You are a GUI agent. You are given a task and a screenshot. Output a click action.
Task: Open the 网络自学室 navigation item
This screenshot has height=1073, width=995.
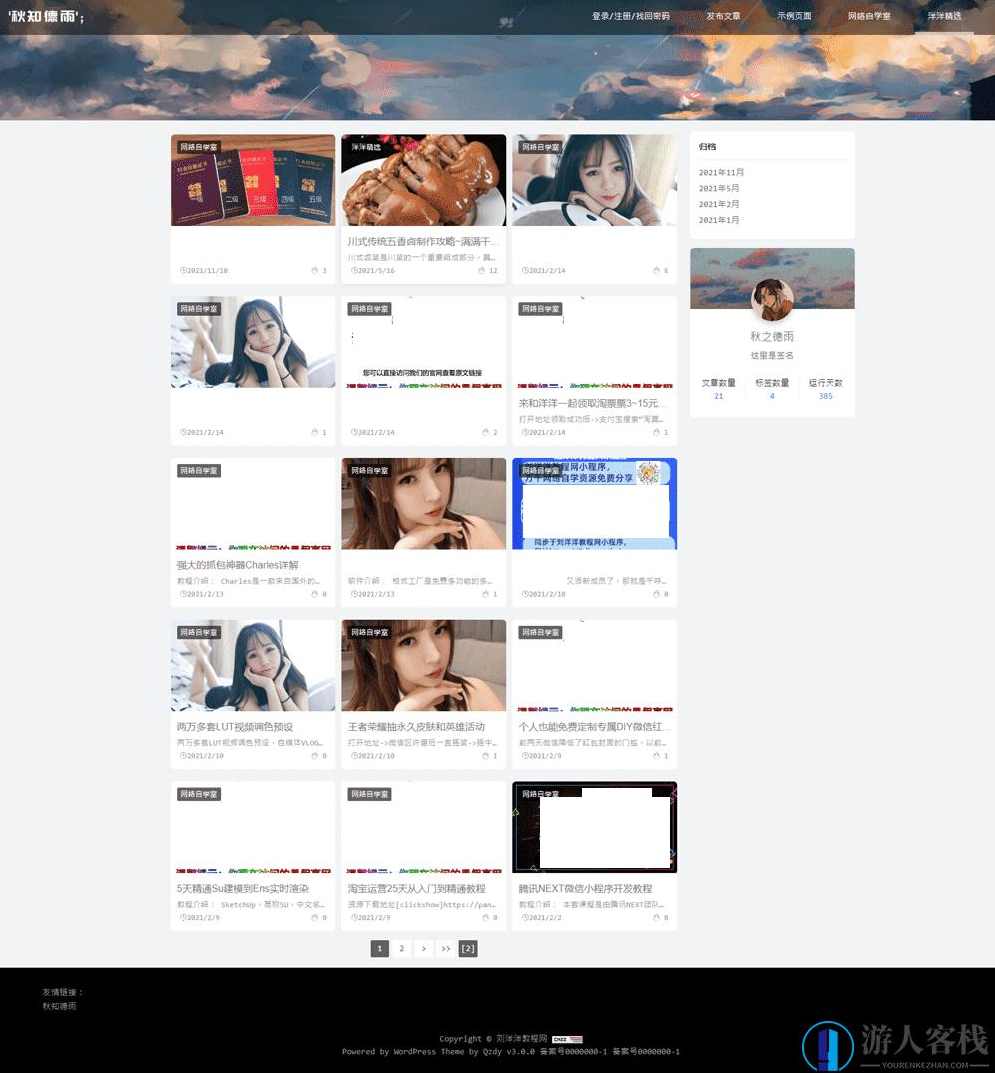[x=868, y=16]
